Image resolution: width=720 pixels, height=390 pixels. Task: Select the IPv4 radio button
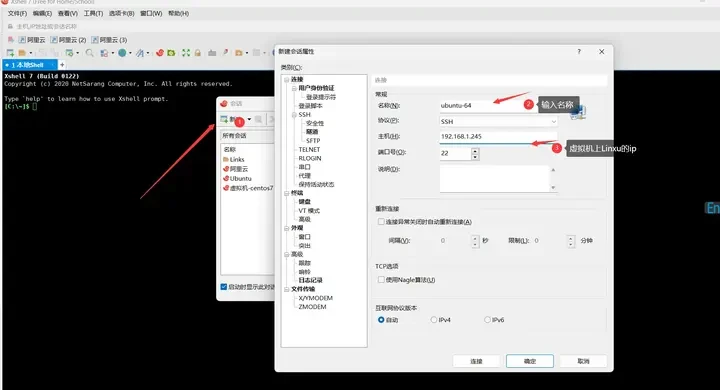(434, 320)
